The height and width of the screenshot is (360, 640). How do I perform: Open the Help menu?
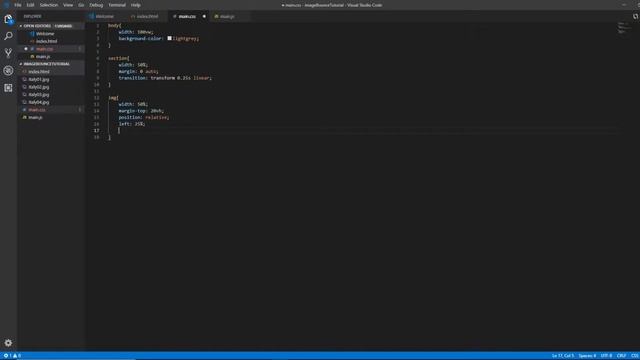[136, 5]
